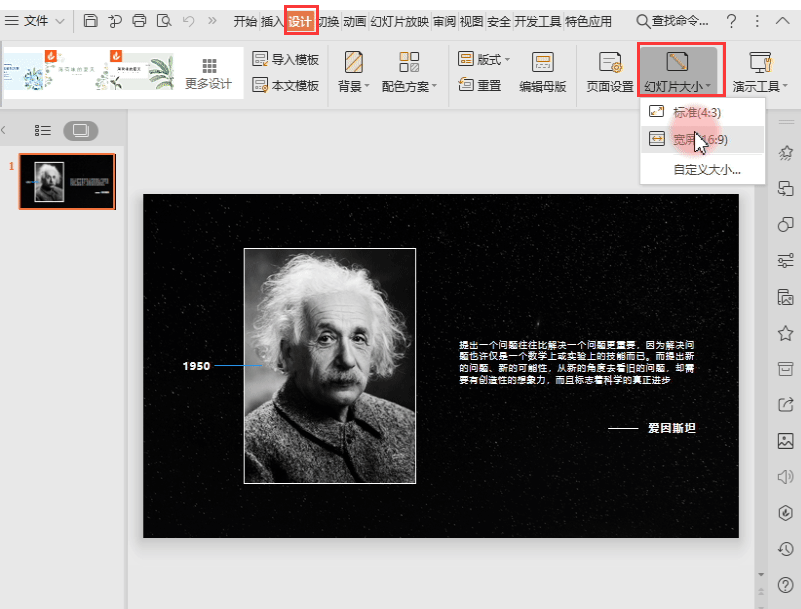Select slide 1 thumbnail in panel

67,181
